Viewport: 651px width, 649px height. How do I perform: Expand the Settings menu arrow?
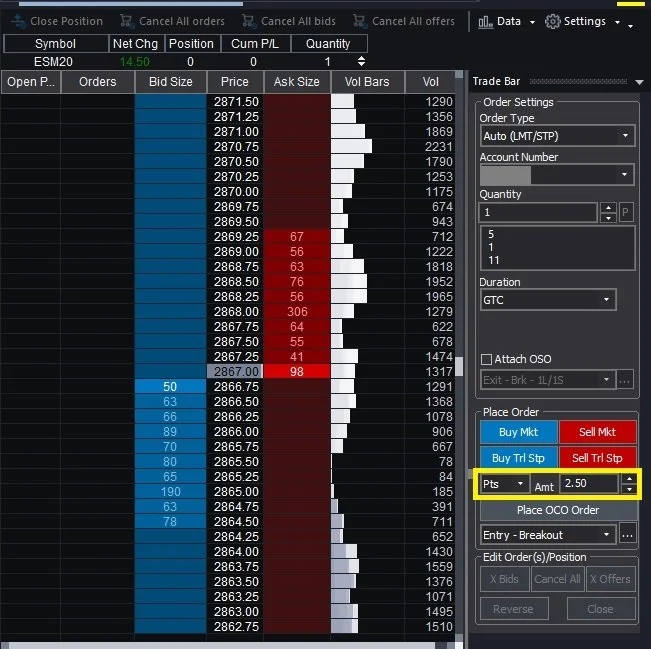(x=617, y=22)
